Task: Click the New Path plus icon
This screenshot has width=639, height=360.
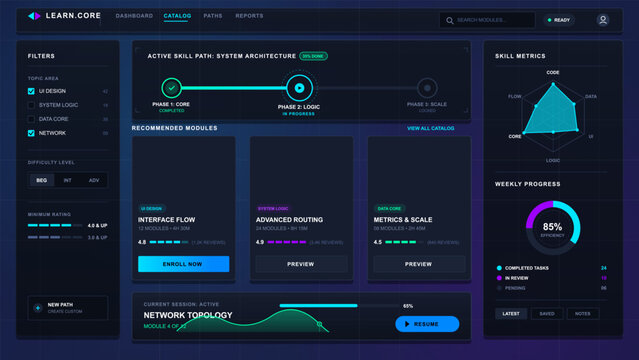Action: pos(38,308)
